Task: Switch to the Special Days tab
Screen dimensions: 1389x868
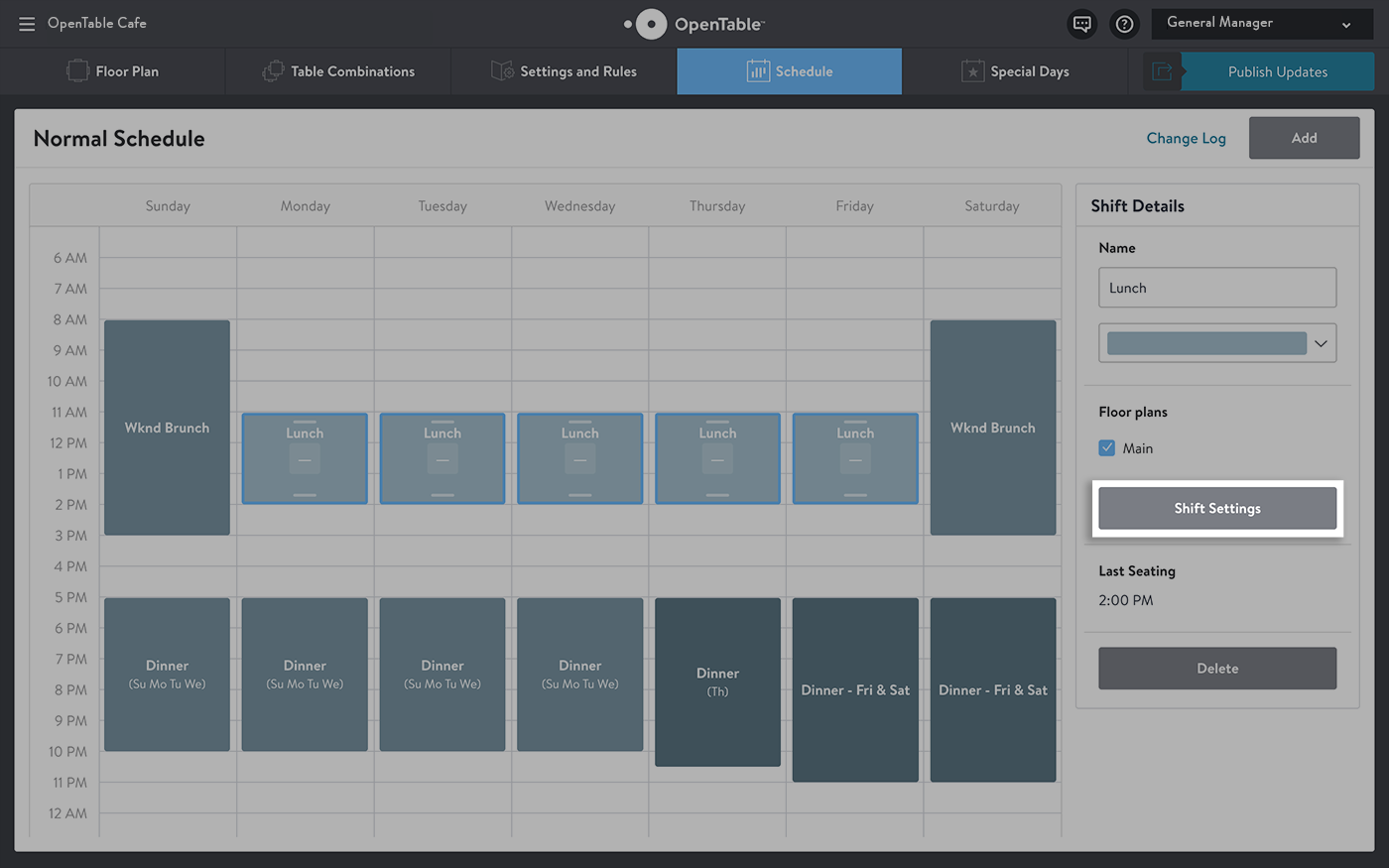Action: [x=1015, y=71]
